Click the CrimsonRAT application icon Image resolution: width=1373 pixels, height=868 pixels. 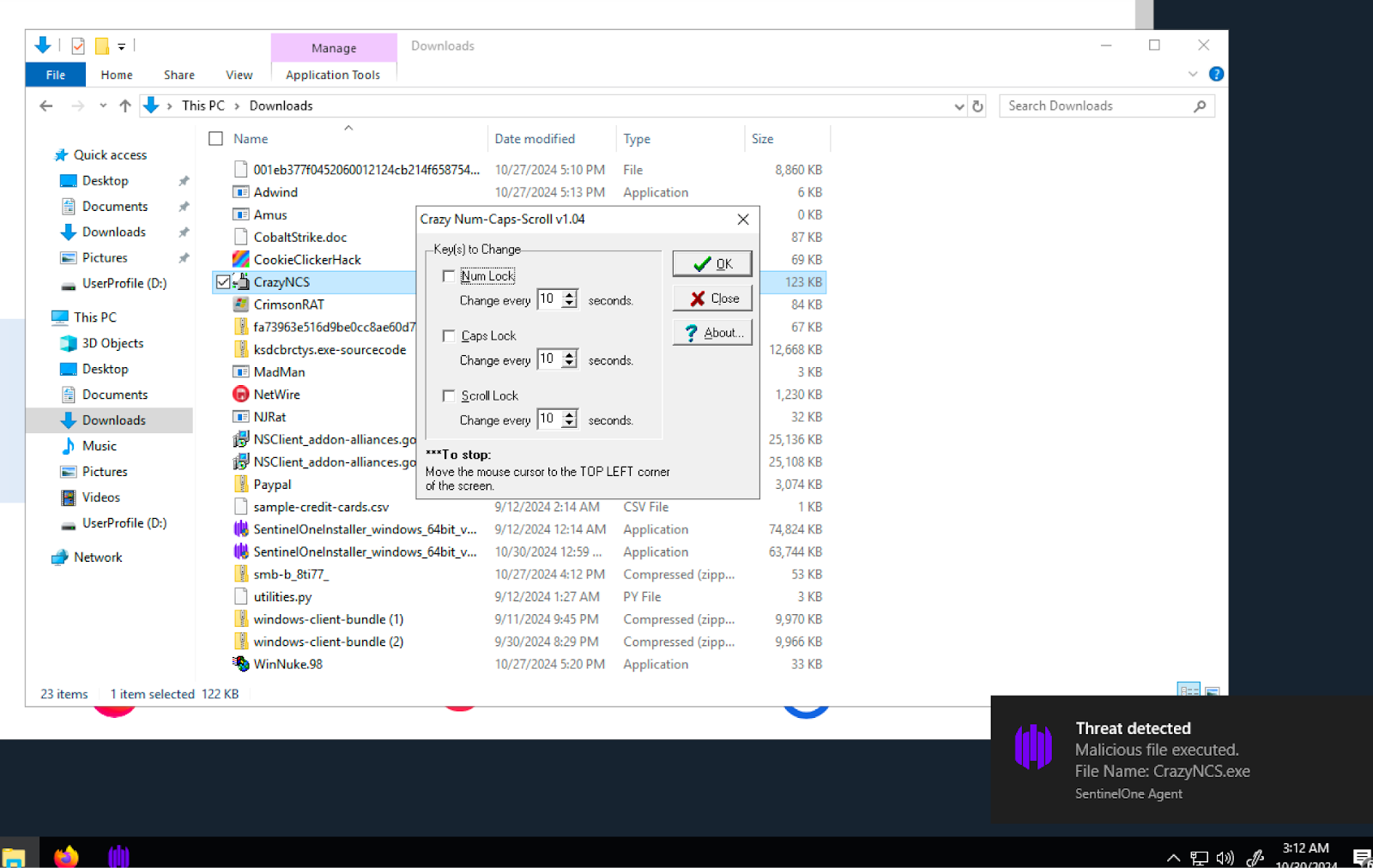tap(241, 304)
